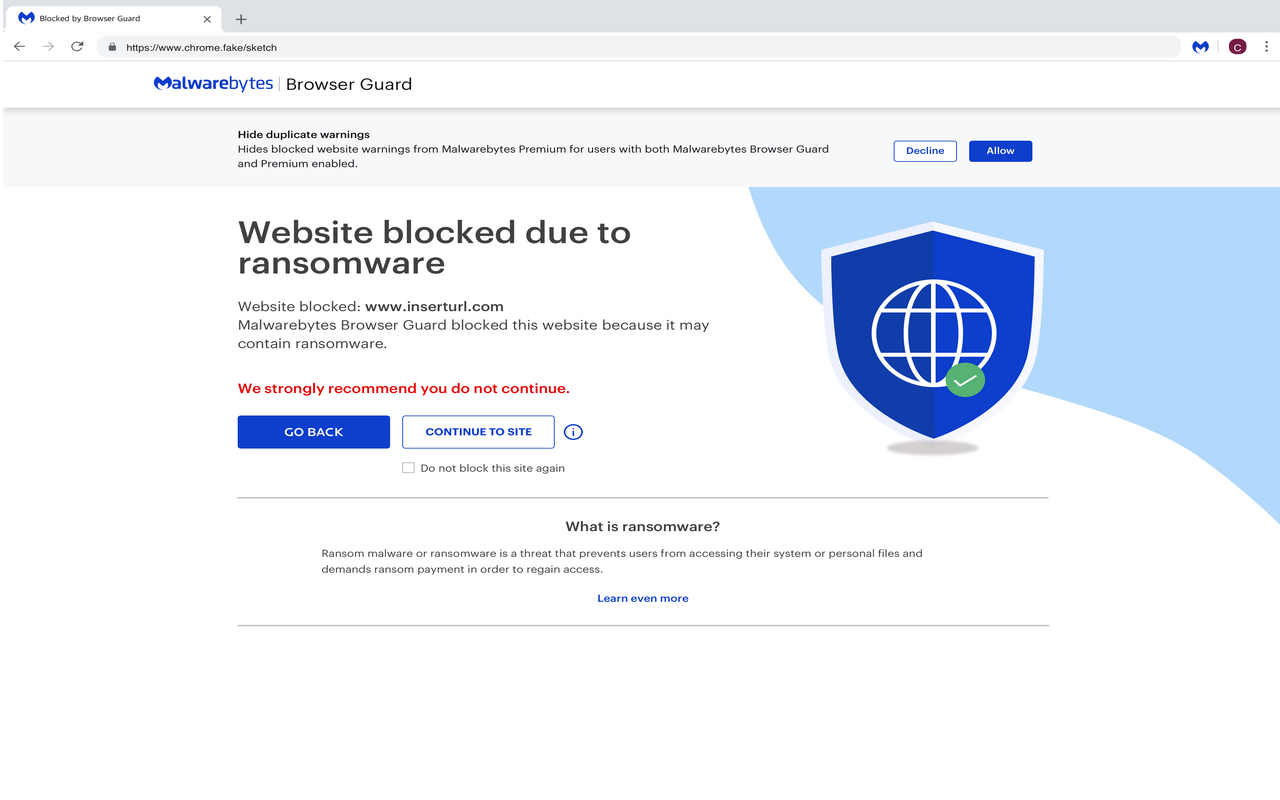Click the Chrome profile avatar
1280x800 pixels.
(1237, 46)
